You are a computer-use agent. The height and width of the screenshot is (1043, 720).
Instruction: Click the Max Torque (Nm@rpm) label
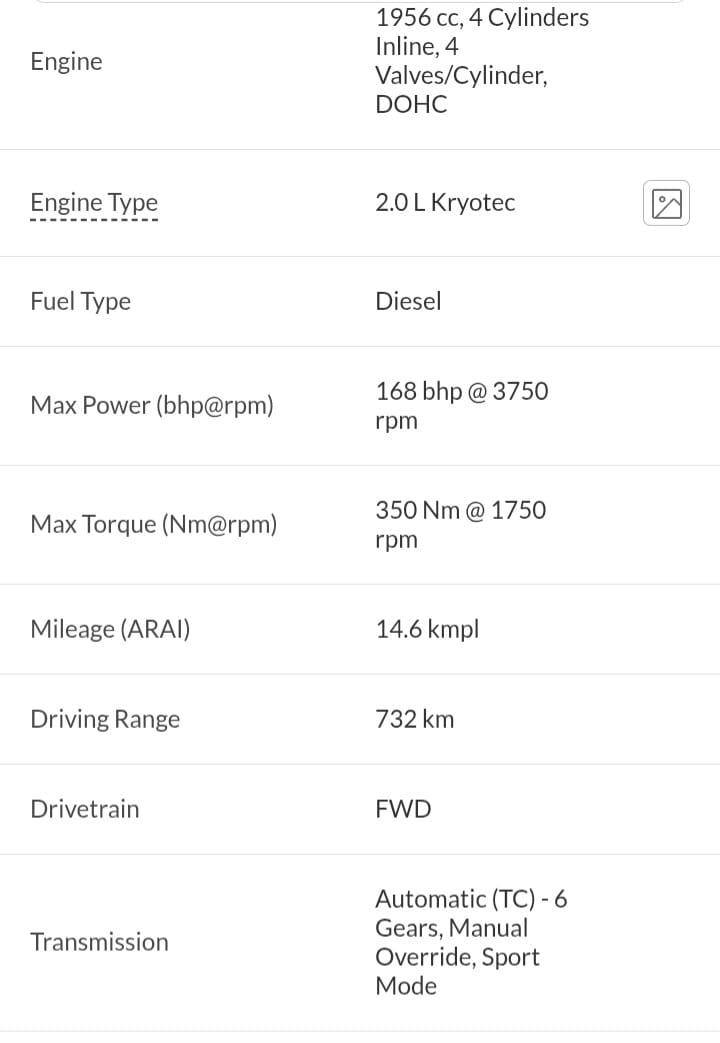pos(154,524)
